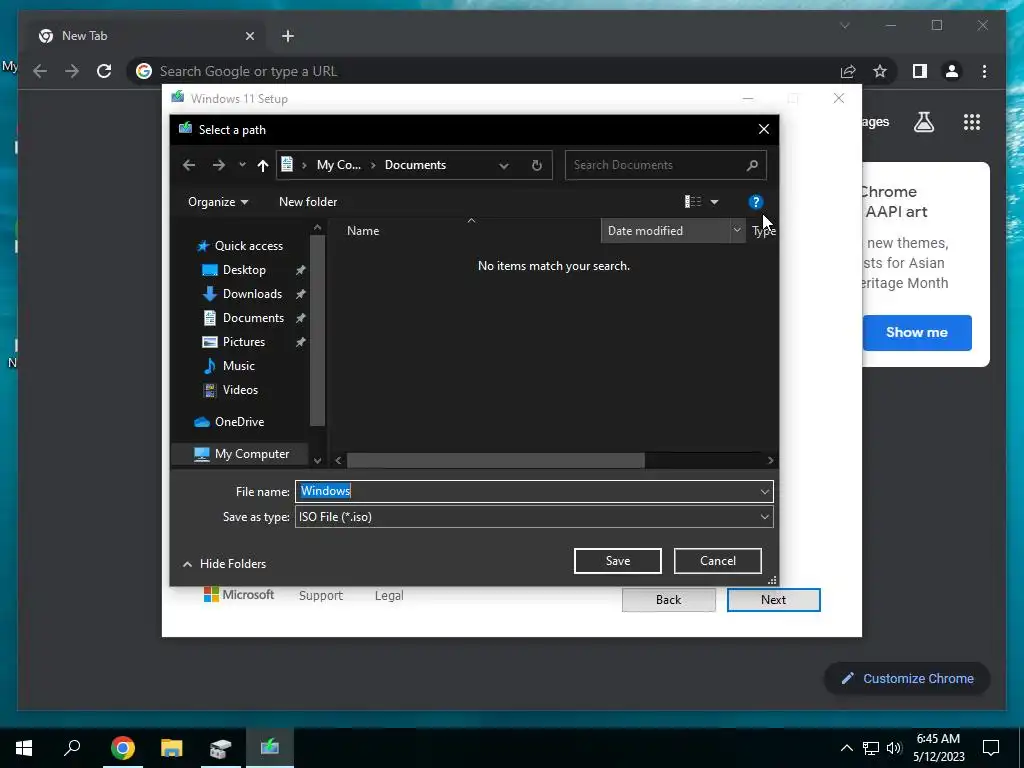This screenshot has height=768, width=1024.
Task: Open the Legal link in Setup
Action: coord(389,596)
